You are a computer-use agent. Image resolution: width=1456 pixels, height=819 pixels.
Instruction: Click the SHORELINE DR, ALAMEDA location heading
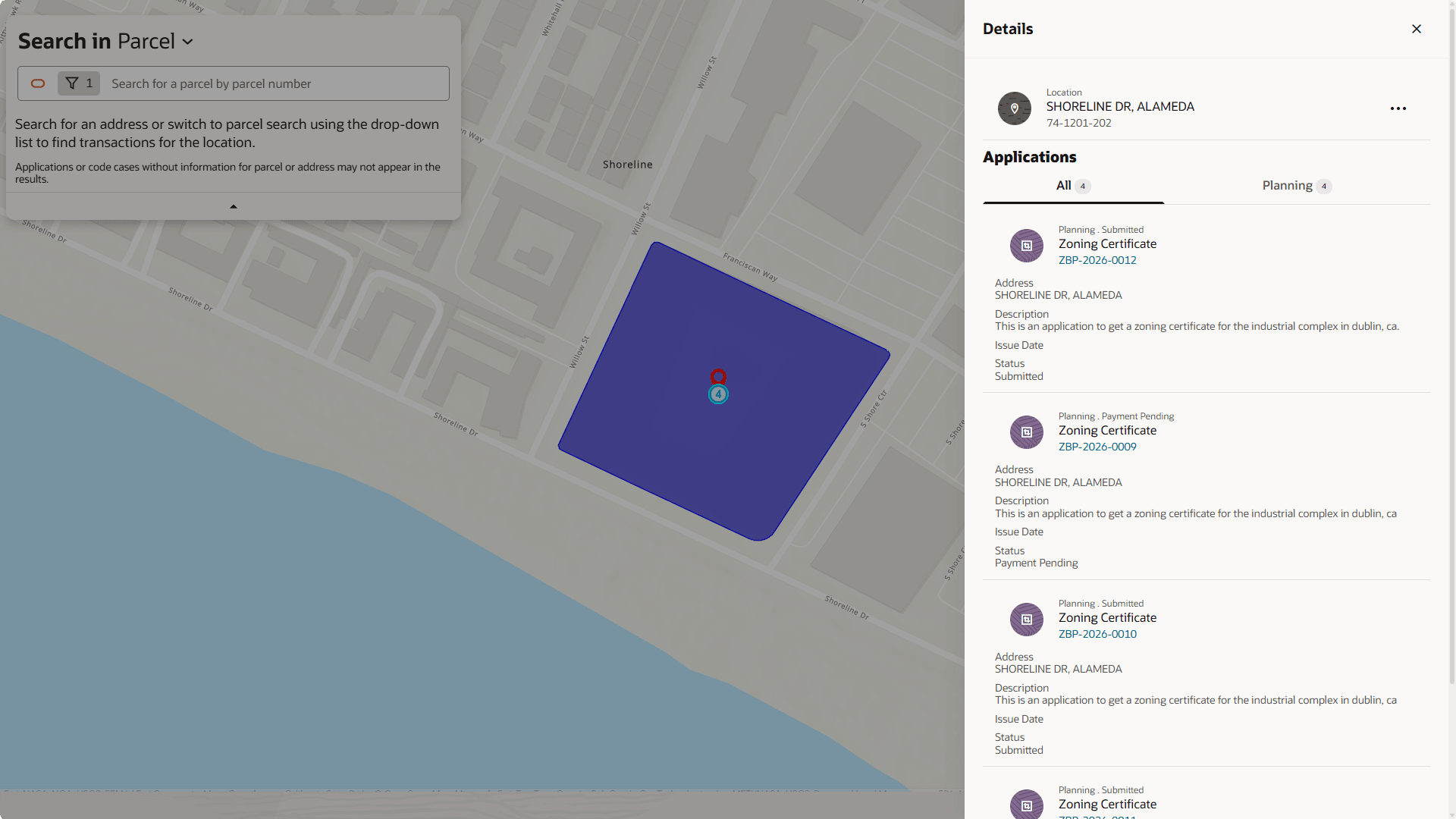(1120, 107)
